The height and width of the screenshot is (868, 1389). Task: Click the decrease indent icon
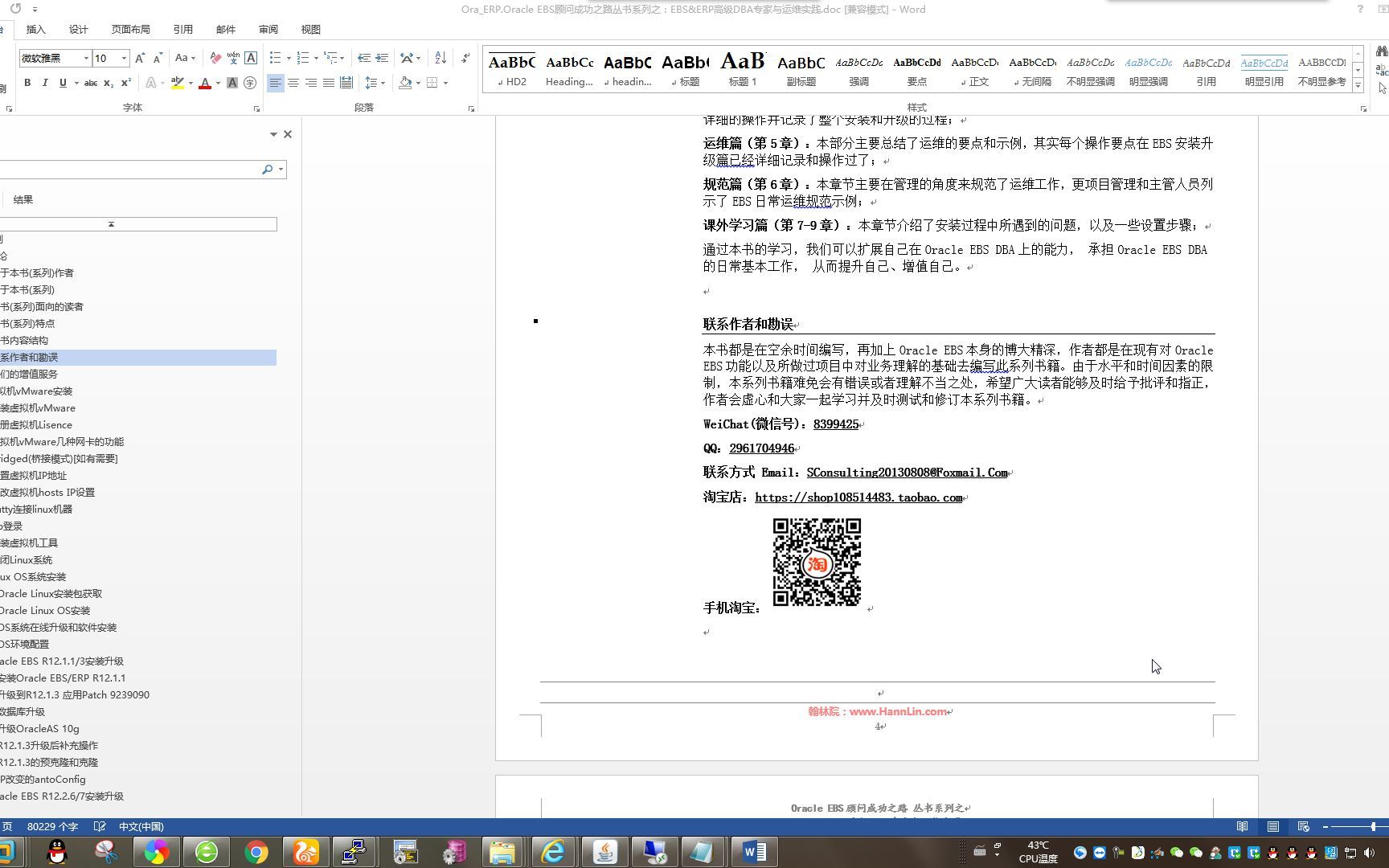(x=364, y=58)
